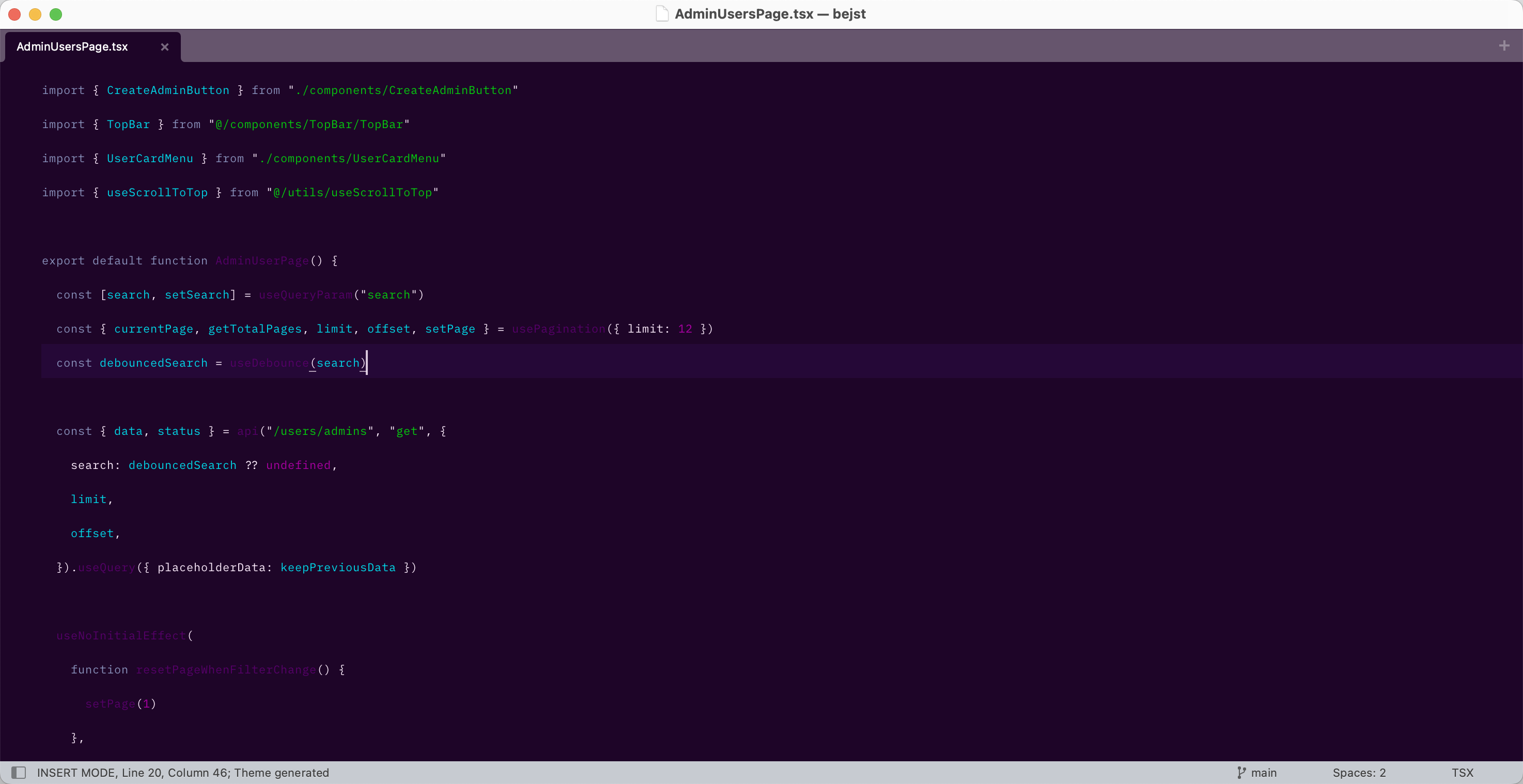
Task: Click on CreateAdminButton import identifier
Action: coord(168,90)
